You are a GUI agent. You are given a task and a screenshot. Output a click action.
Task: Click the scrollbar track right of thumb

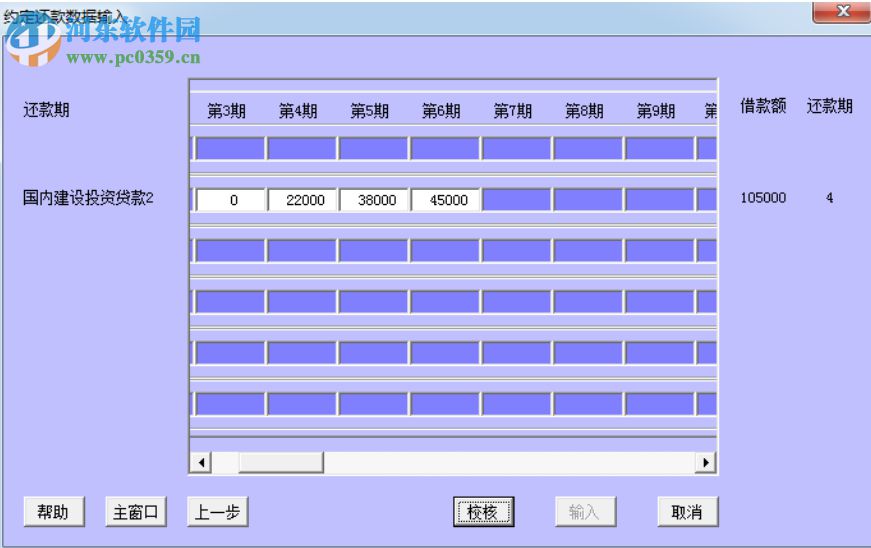(x=509, y=462)
